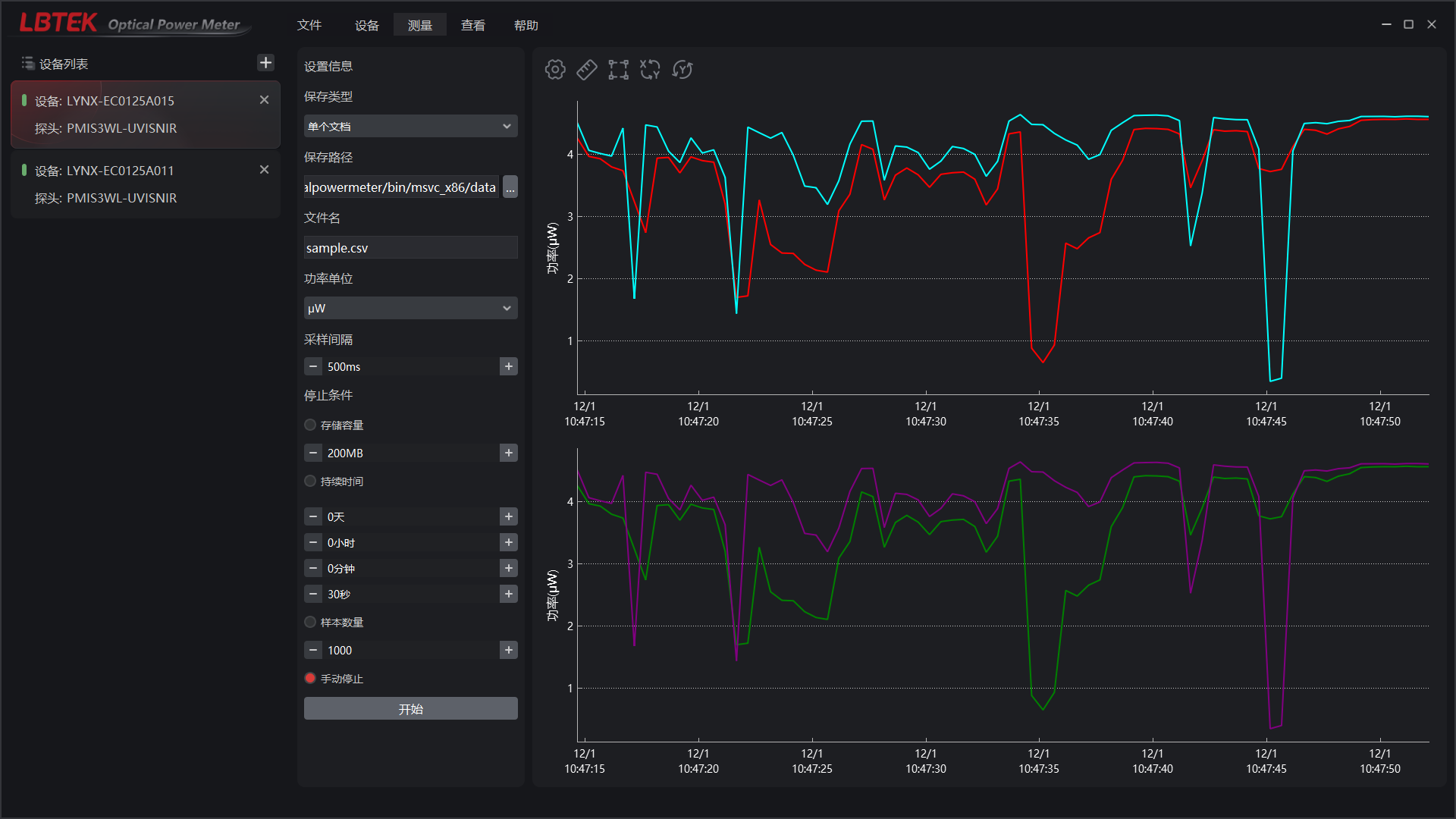Open the 查看 menu
This screenshot has width=1456, height=819.
pyautogui.click(x=473, y=26)
